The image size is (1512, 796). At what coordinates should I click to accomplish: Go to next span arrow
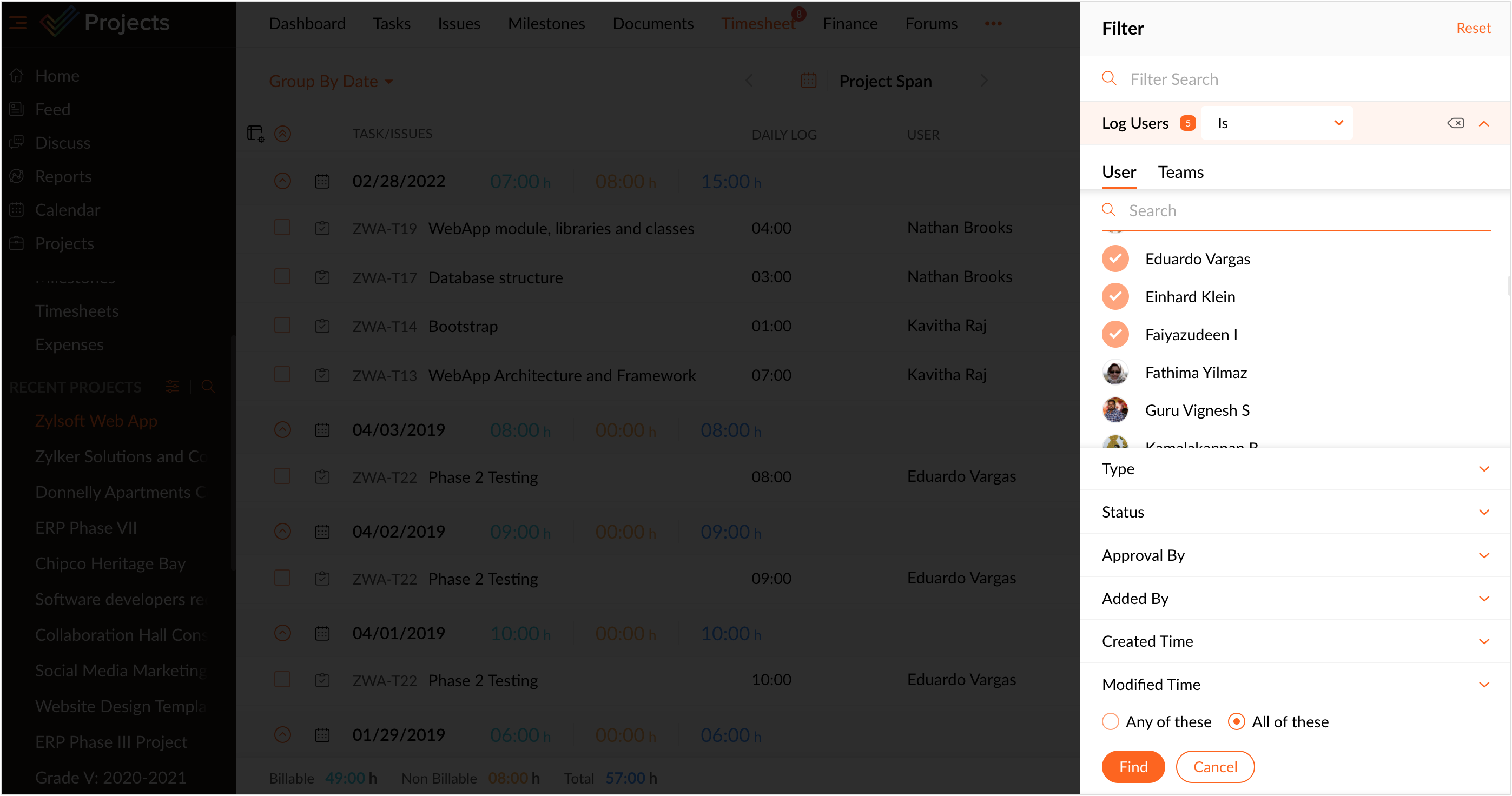985,81
